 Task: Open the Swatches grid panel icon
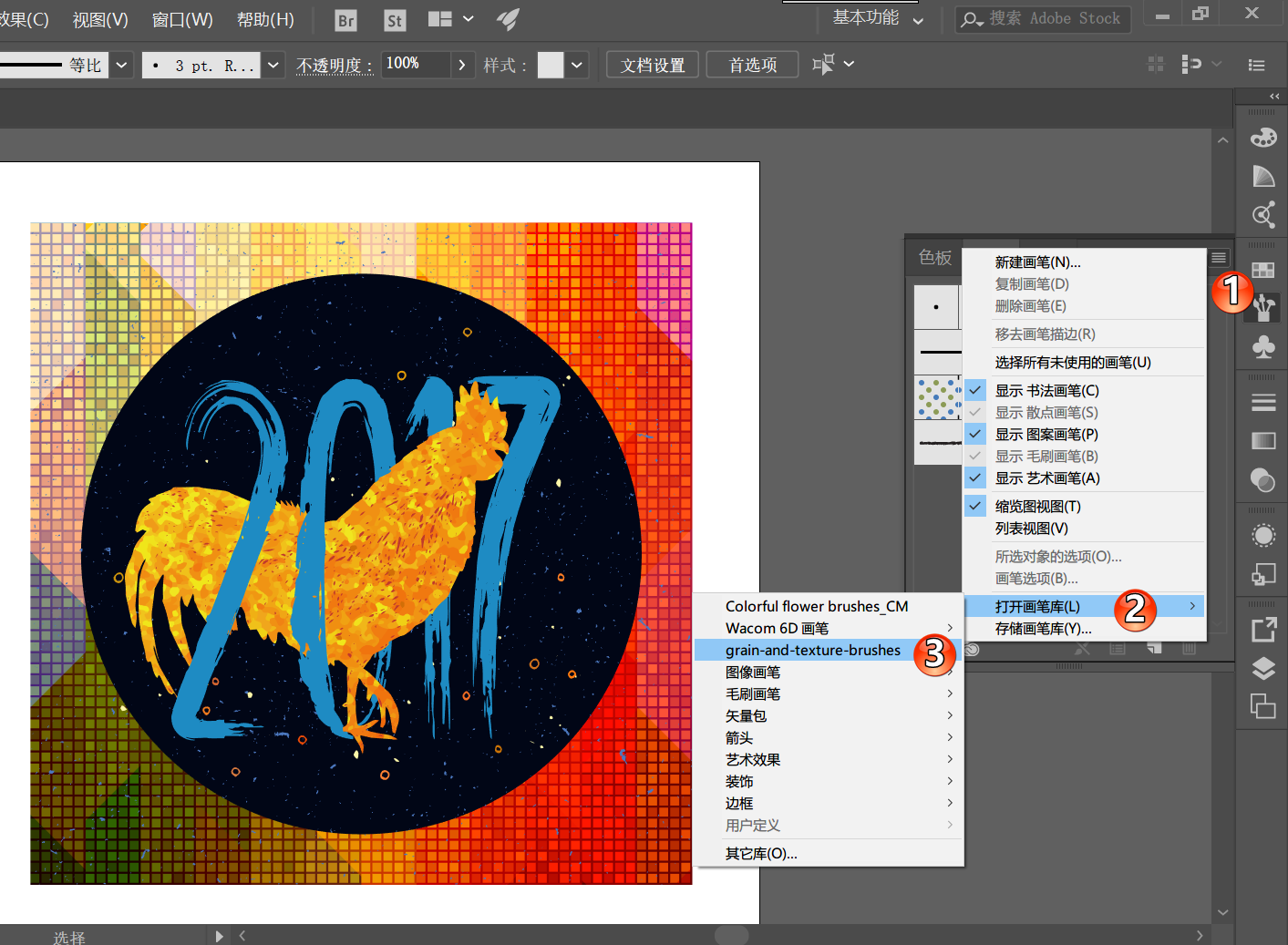(x=1262, y=271)
